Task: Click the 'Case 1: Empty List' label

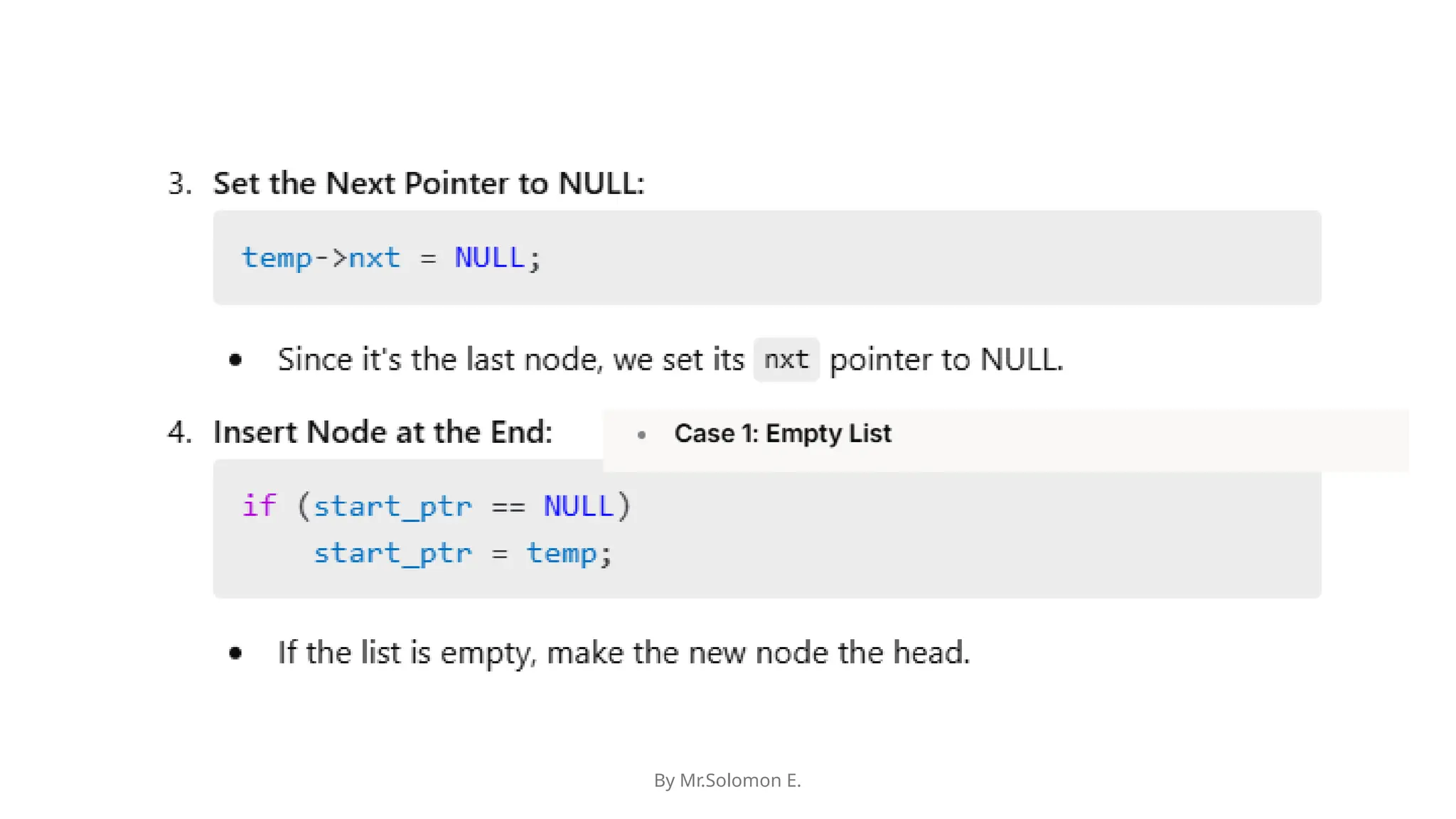Action: pos(782,434)
